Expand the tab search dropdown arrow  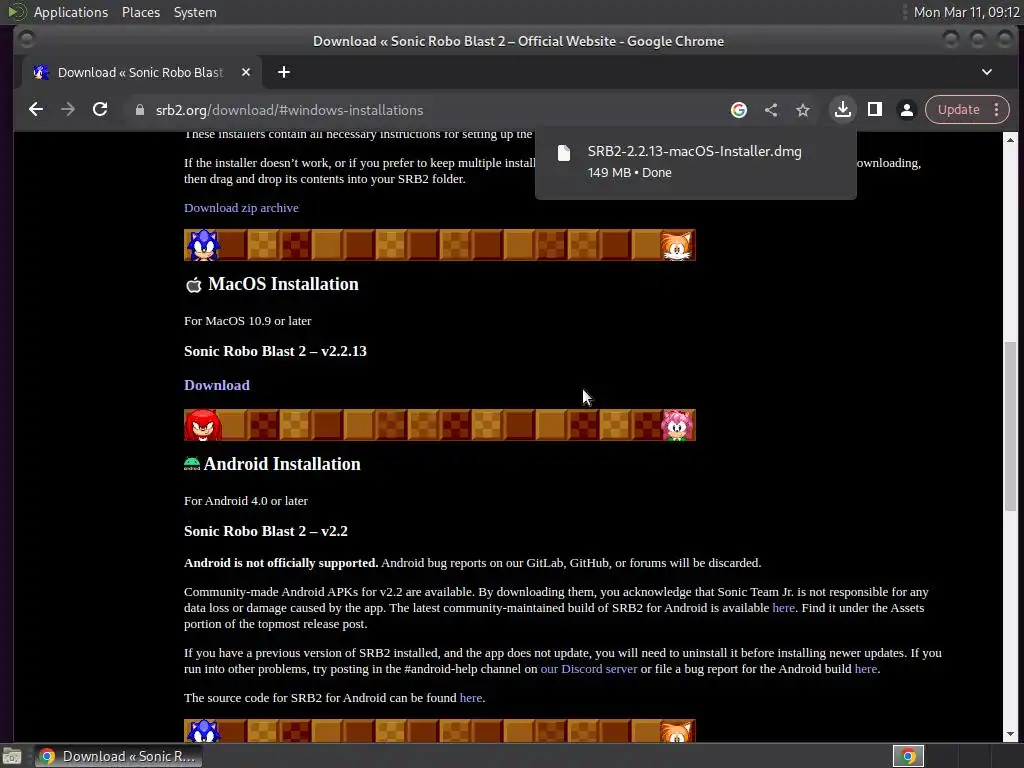987,72
